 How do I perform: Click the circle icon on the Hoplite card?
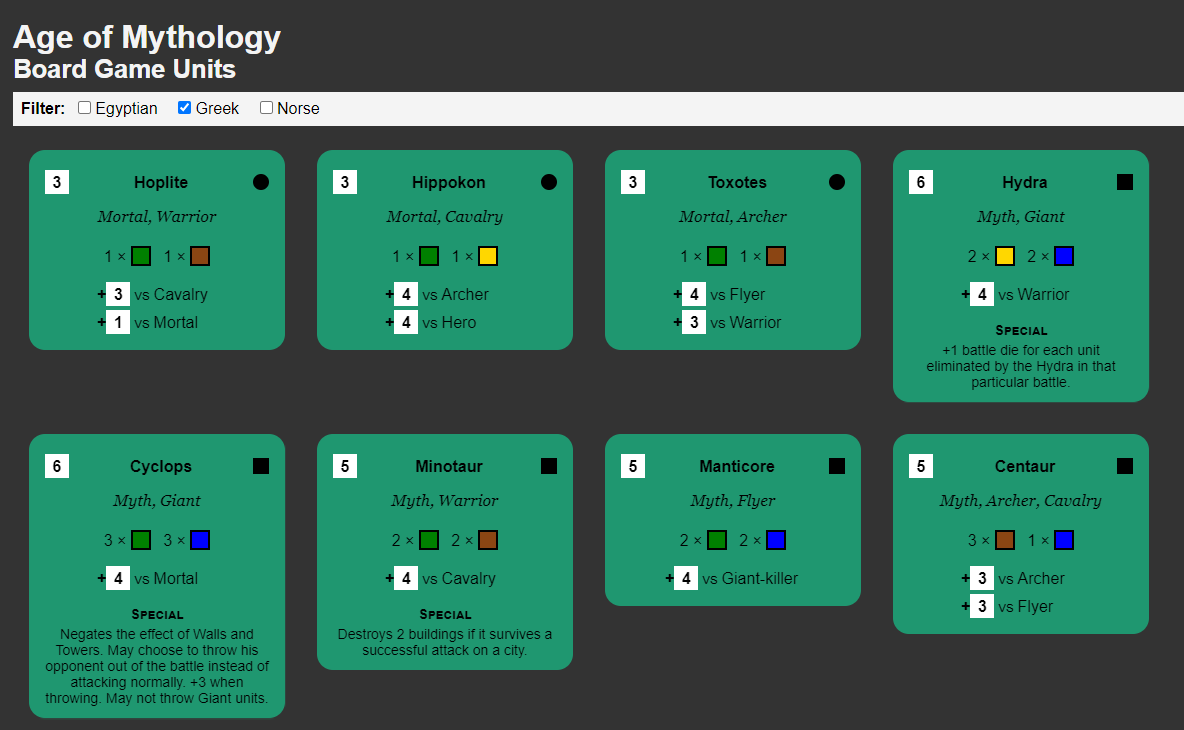coord(261,182)
